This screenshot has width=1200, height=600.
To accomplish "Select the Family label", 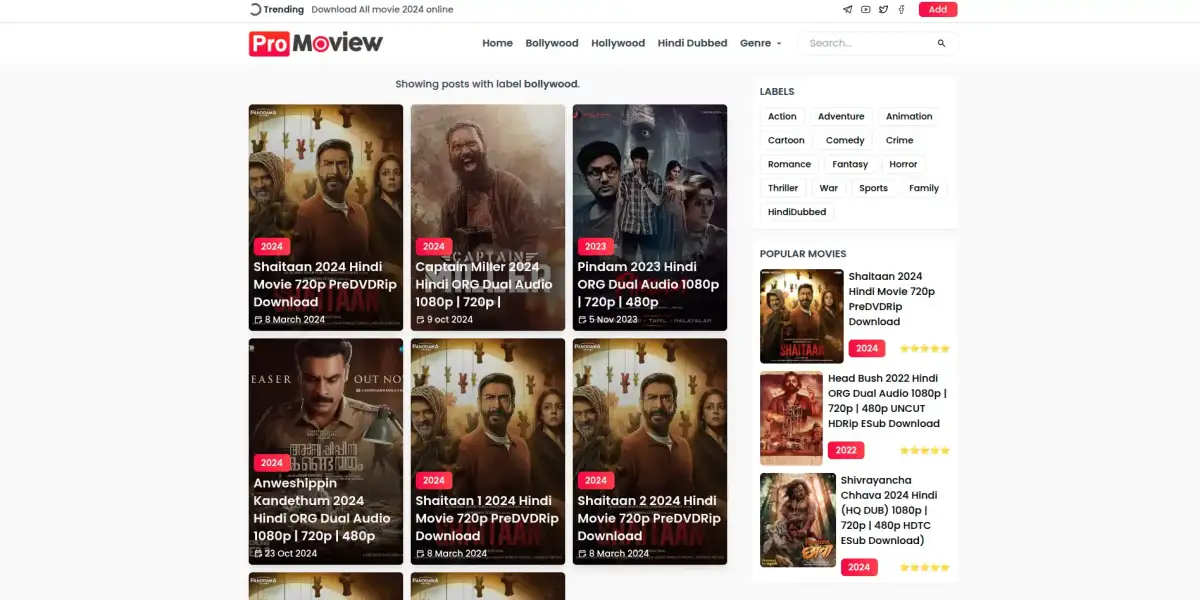I will click(x=924, y=188).
